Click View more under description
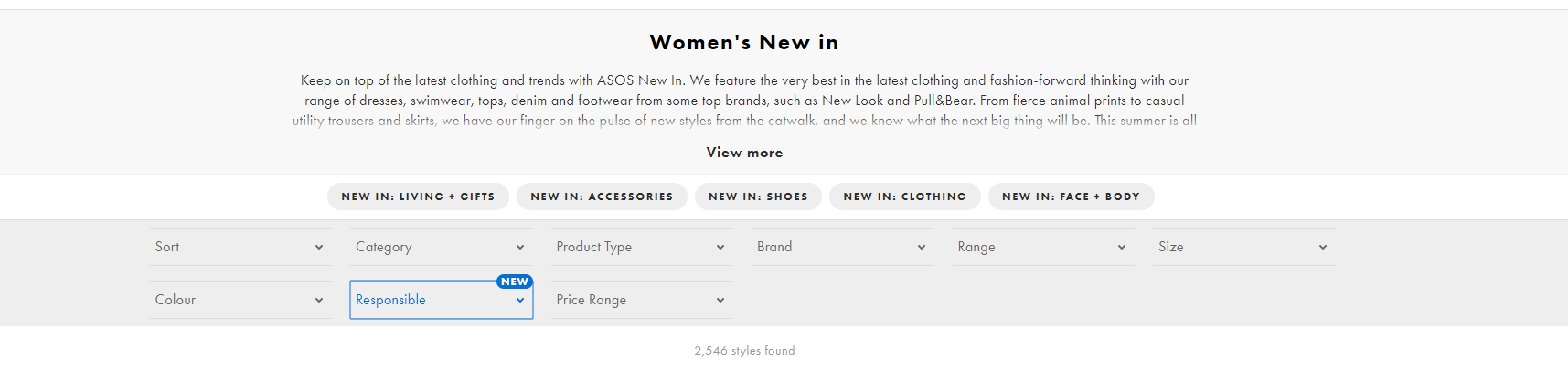 pyautogui.click(x=744, y=153)
